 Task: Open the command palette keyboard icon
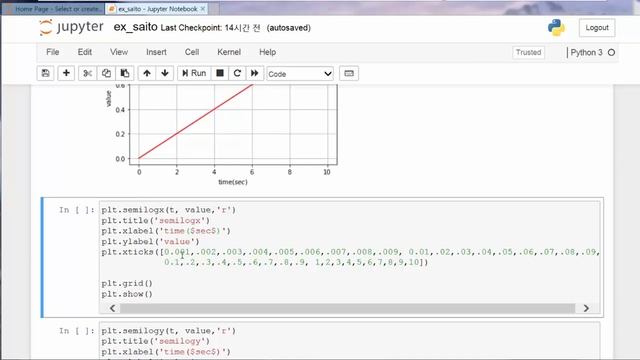[x=349, y=73]
